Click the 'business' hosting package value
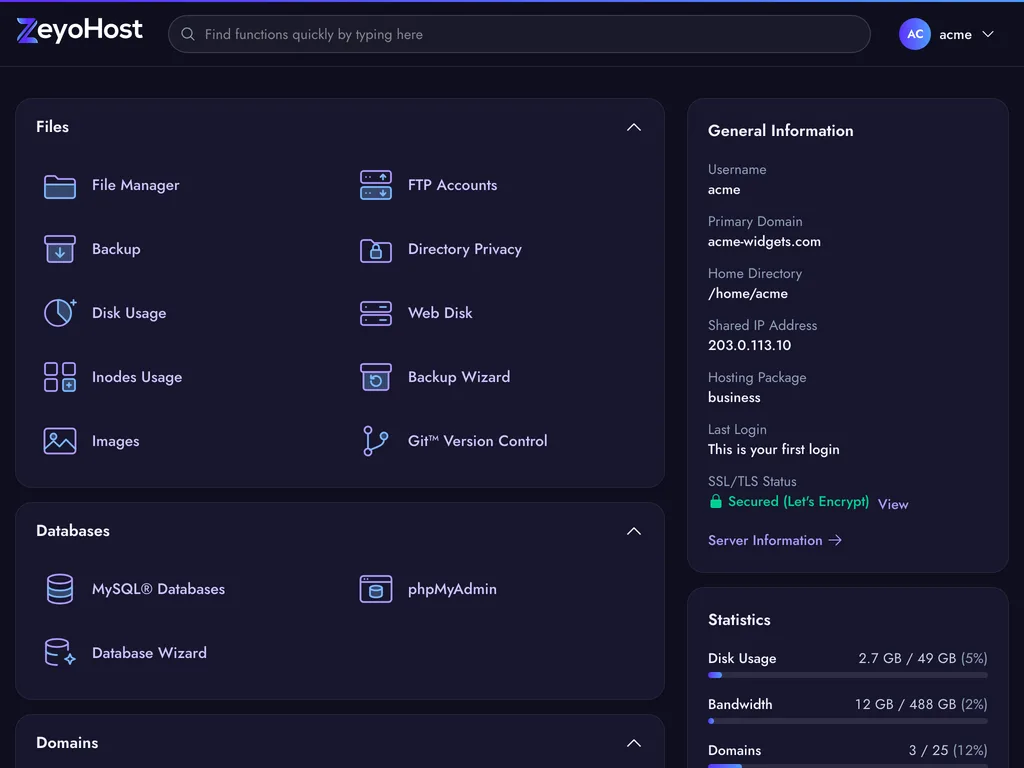Screen dimensions: 1024x768 tap(734, 398)
